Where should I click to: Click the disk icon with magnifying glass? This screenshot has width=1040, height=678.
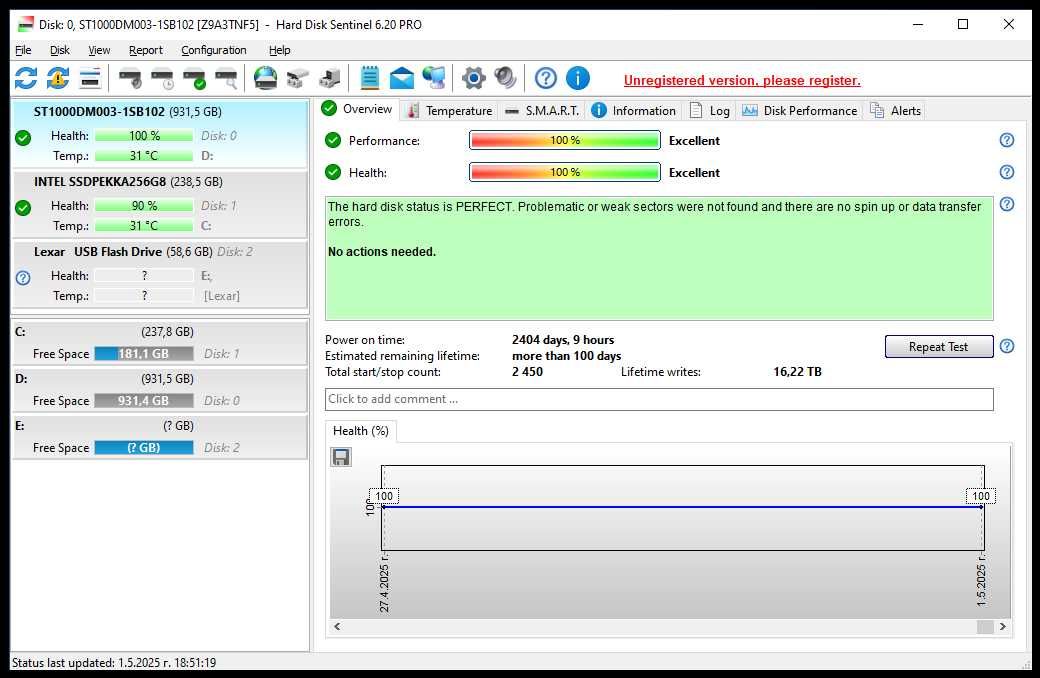pyautogui.click(x=227, y=78)
